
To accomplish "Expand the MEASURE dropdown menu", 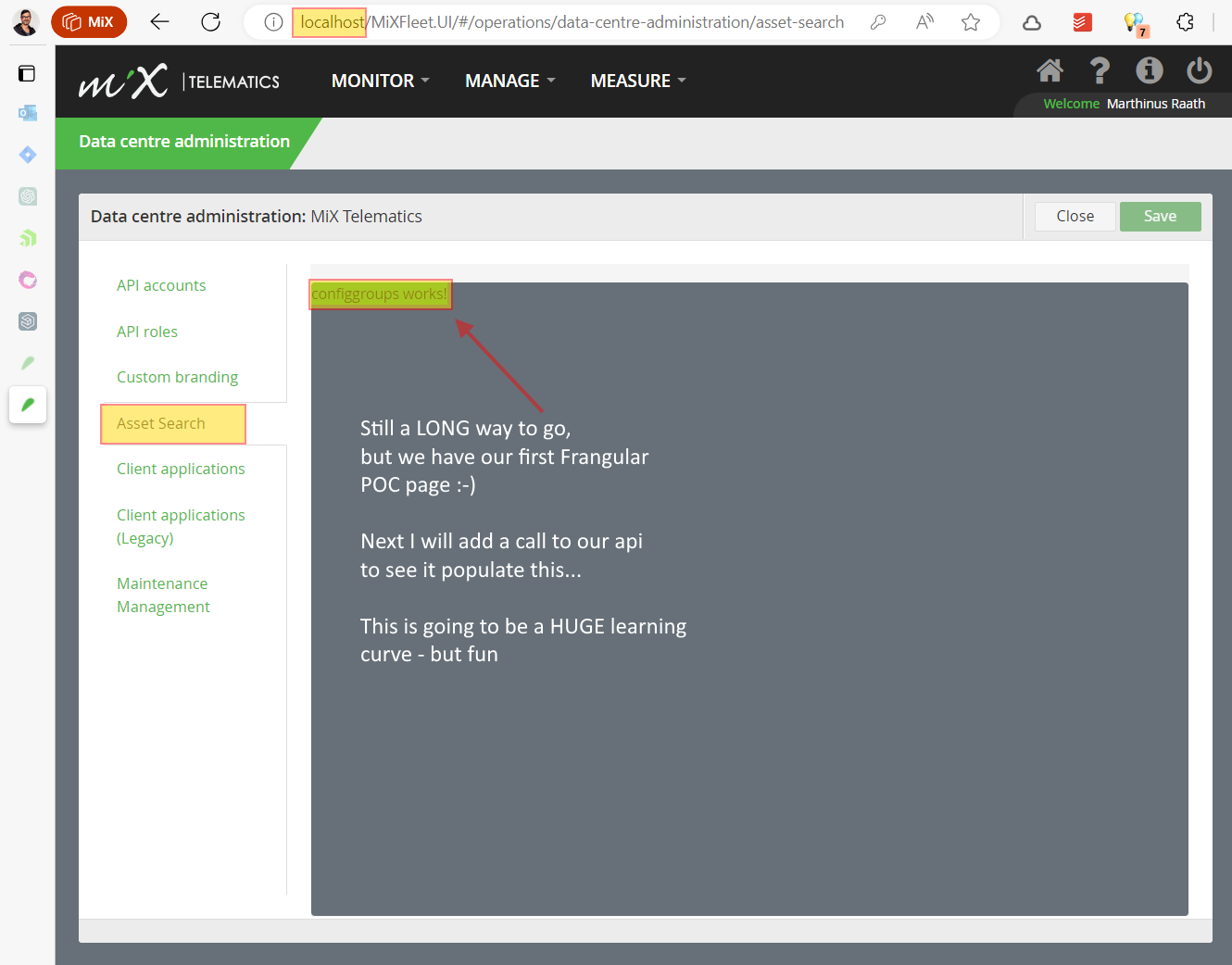I will pos(638,81).
